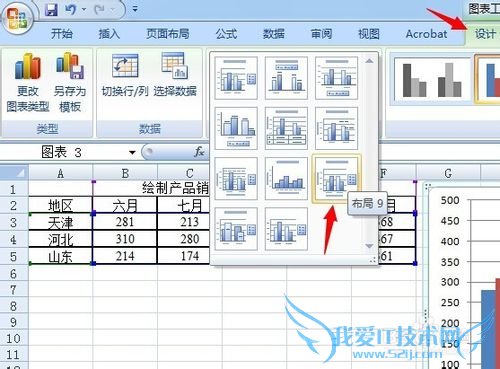Pick chart layout 10 thumbnail

pyautogui.click(x=236, y=229)
